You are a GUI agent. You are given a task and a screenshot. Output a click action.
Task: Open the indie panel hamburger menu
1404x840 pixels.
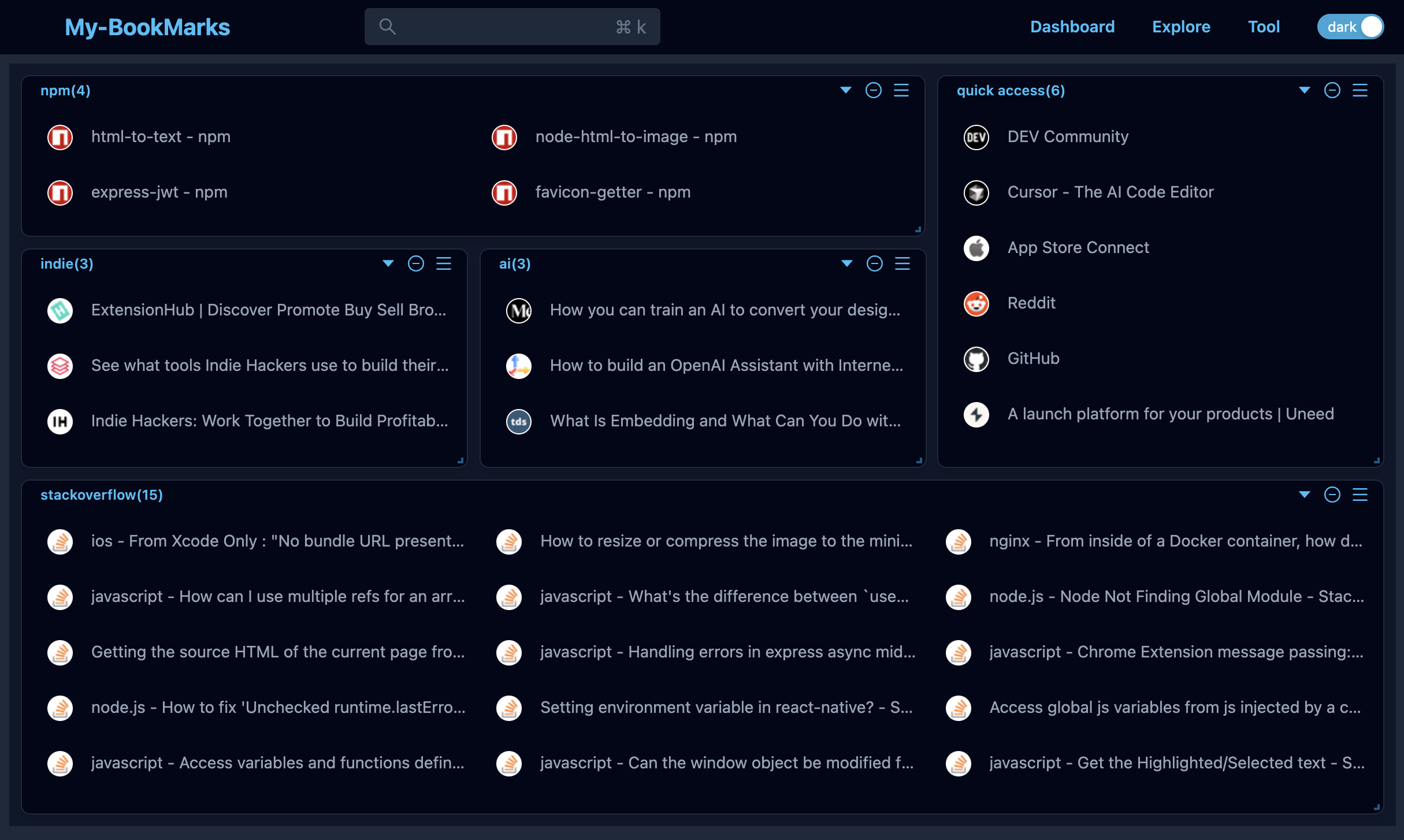(x=444, y=263)
